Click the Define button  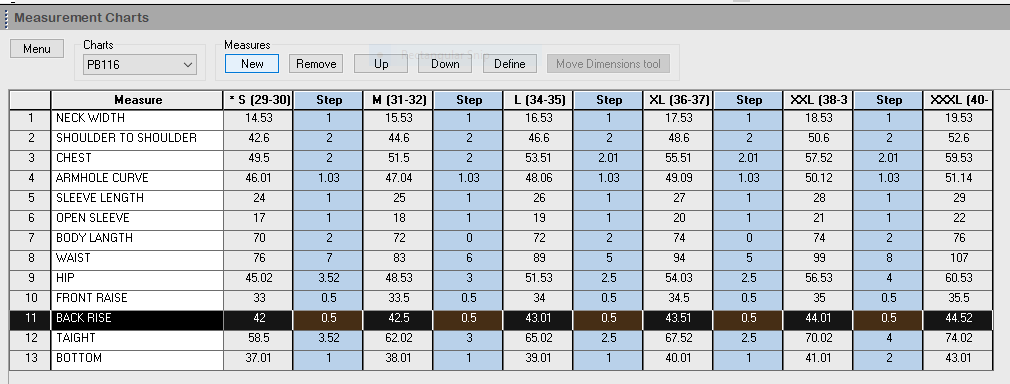(510, 64)
